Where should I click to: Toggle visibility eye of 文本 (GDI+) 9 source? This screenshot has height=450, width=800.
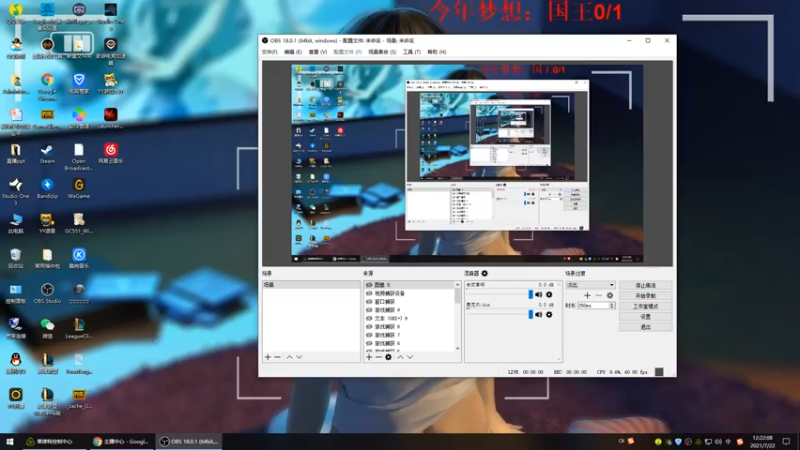[369, 318]
